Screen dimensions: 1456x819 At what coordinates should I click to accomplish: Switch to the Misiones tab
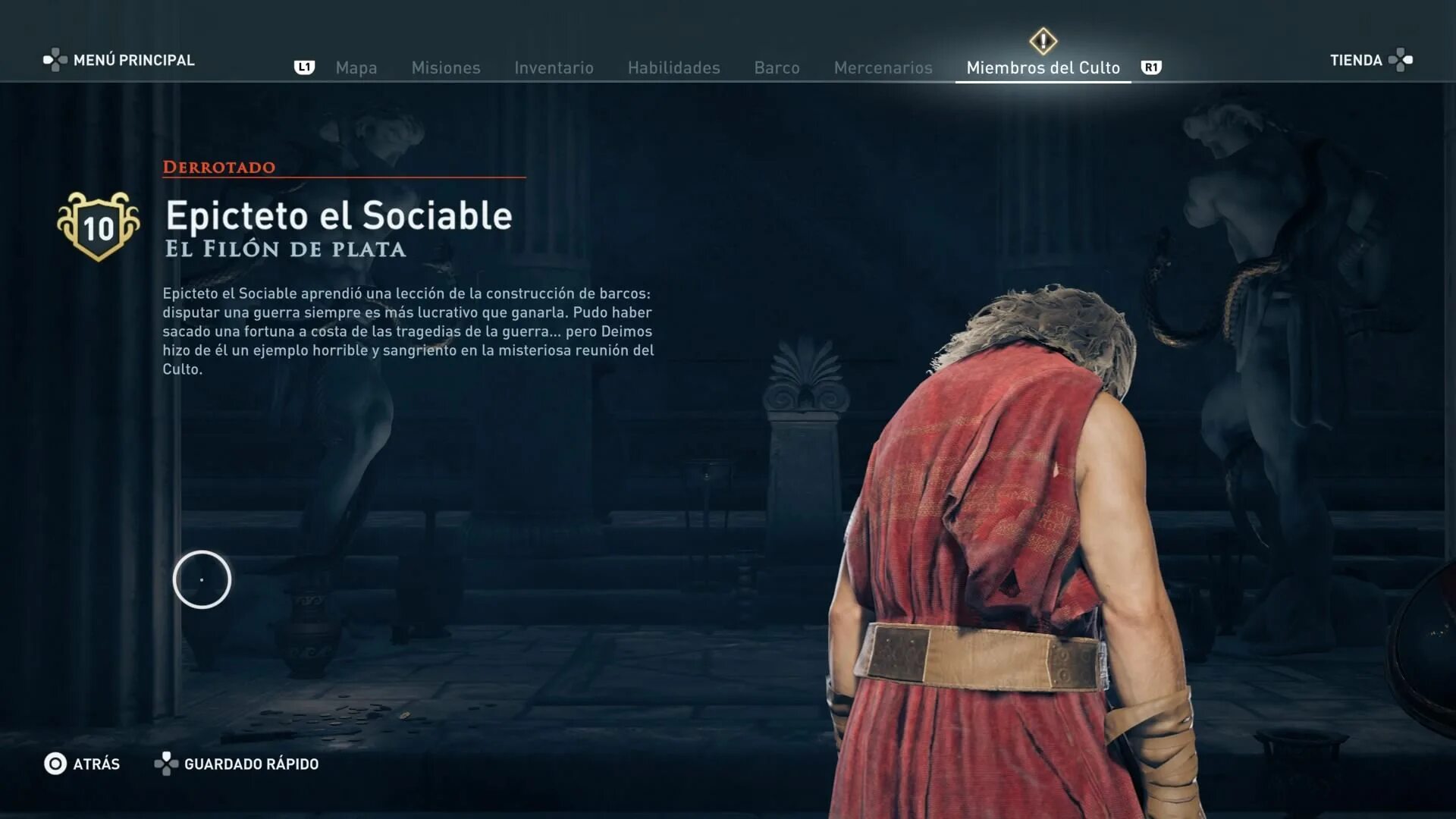(446, 67)
